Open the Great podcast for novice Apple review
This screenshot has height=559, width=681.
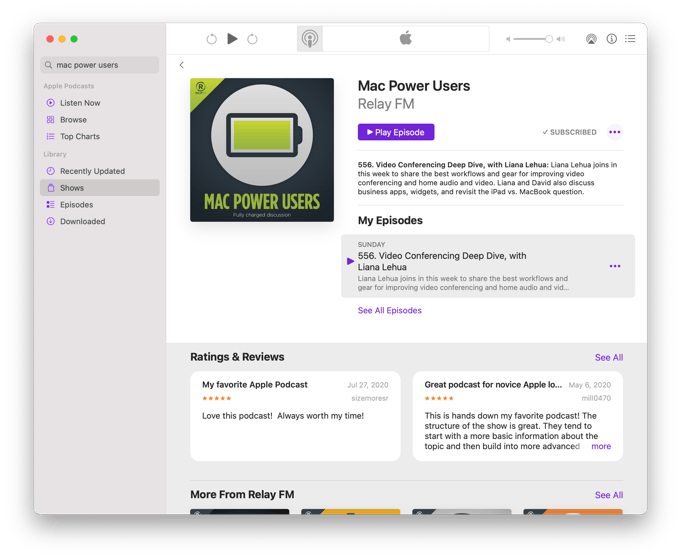[x=518, y=416]
